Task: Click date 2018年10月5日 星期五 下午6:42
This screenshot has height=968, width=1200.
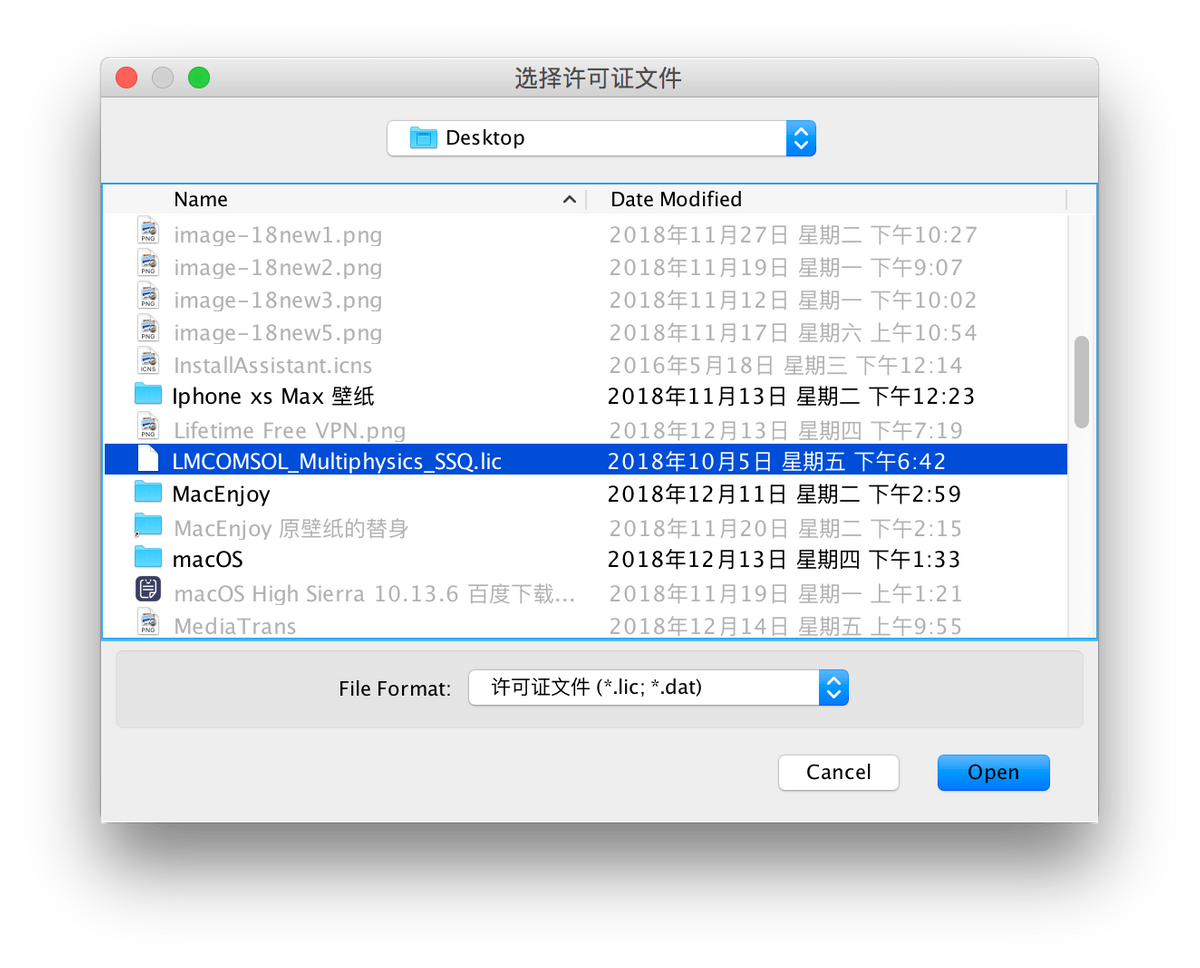Action: coord(777,461)
